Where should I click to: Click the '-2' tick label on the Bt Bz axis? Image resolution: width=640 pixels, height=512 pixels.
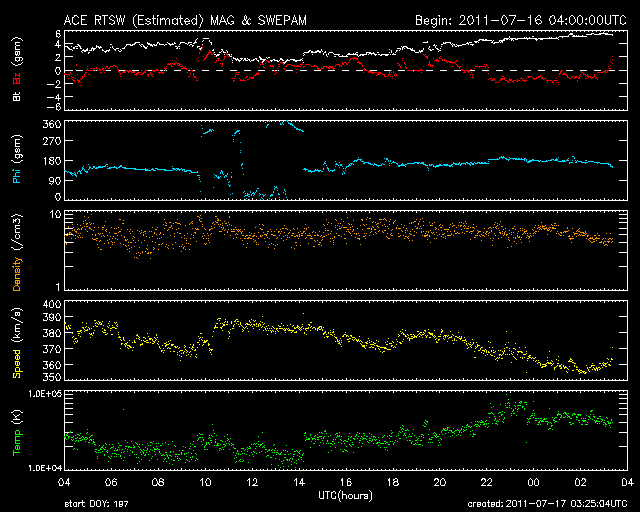55,84
